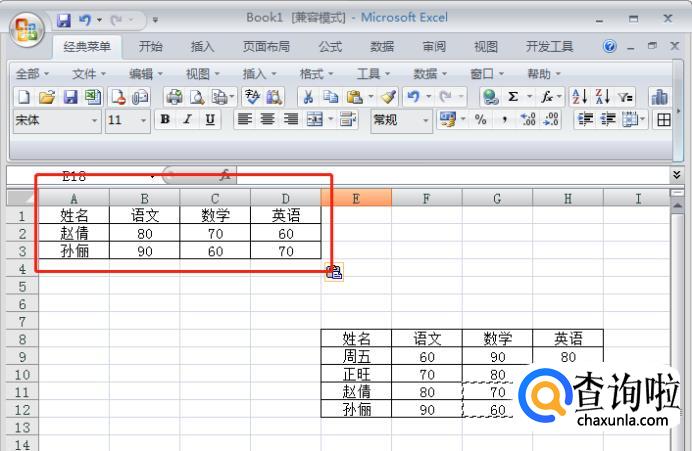Select cell containing 周五

click(x=356, y=356)
